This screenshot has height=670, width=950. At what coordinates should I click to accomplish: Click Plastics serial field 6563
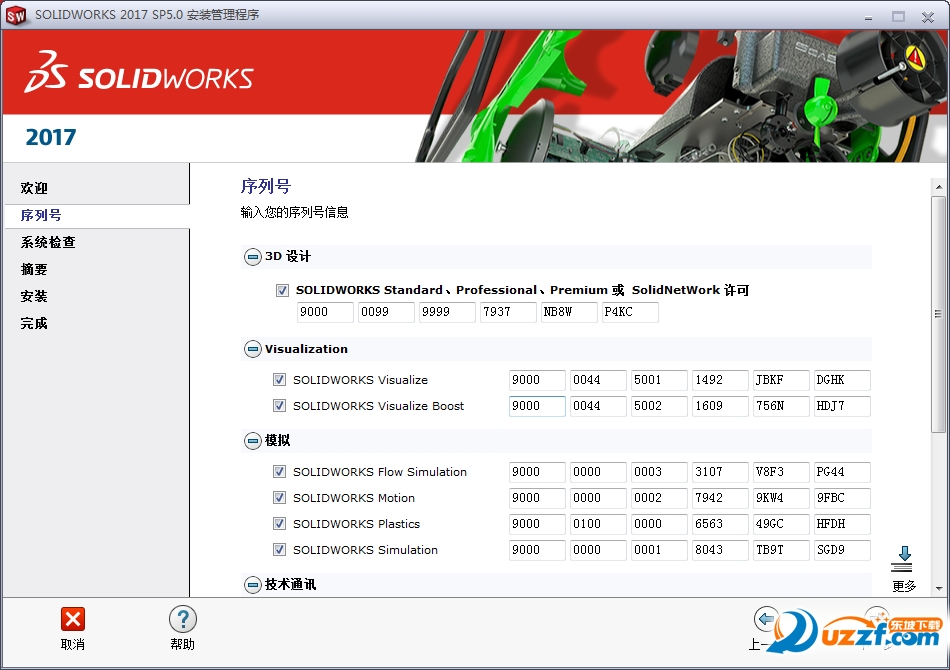tap(720, 524)
